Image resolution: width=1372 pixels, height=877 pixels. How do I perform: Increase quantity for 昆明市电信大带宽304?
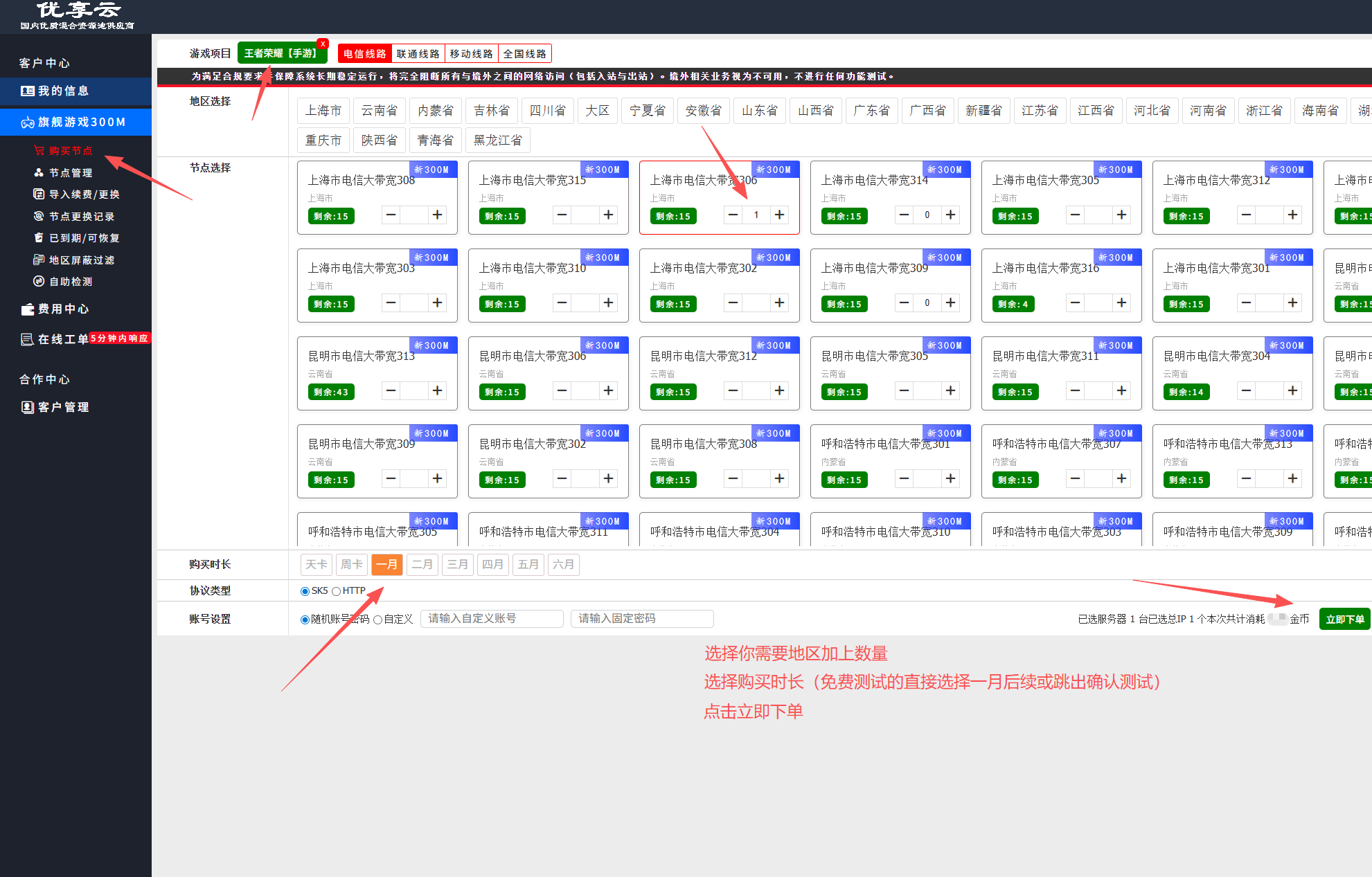(x=1293, y=390)
